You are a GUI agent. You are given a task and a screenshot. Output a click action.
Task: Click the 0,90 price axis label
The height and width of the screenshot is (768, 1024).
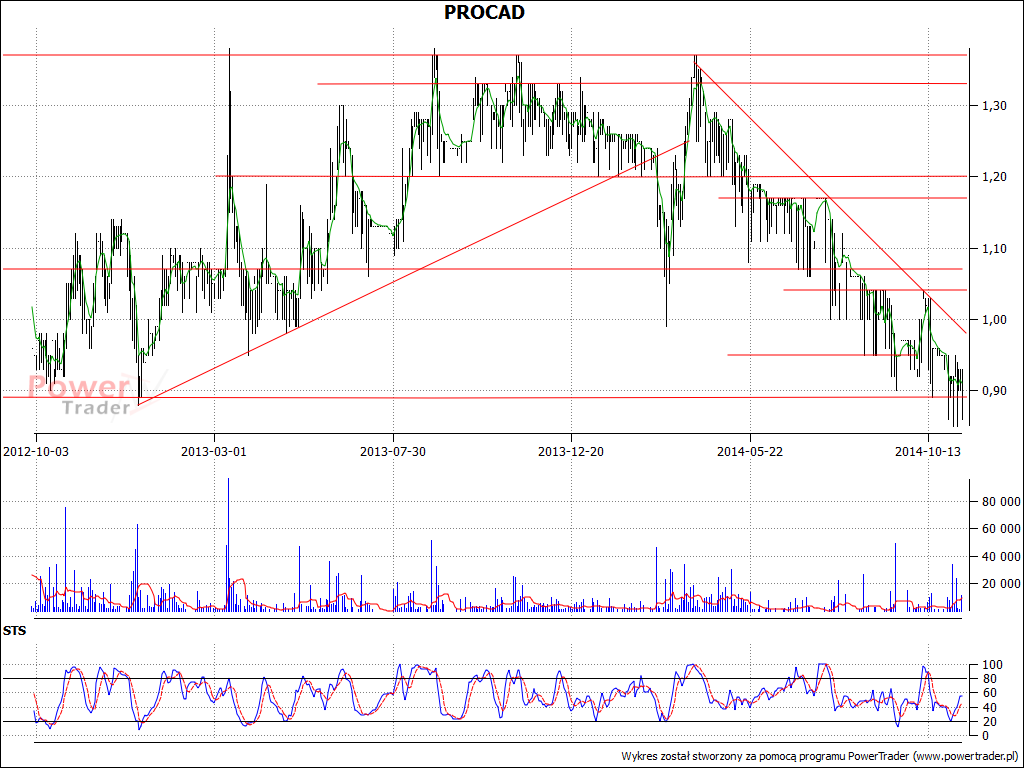(x=994, y=391)
